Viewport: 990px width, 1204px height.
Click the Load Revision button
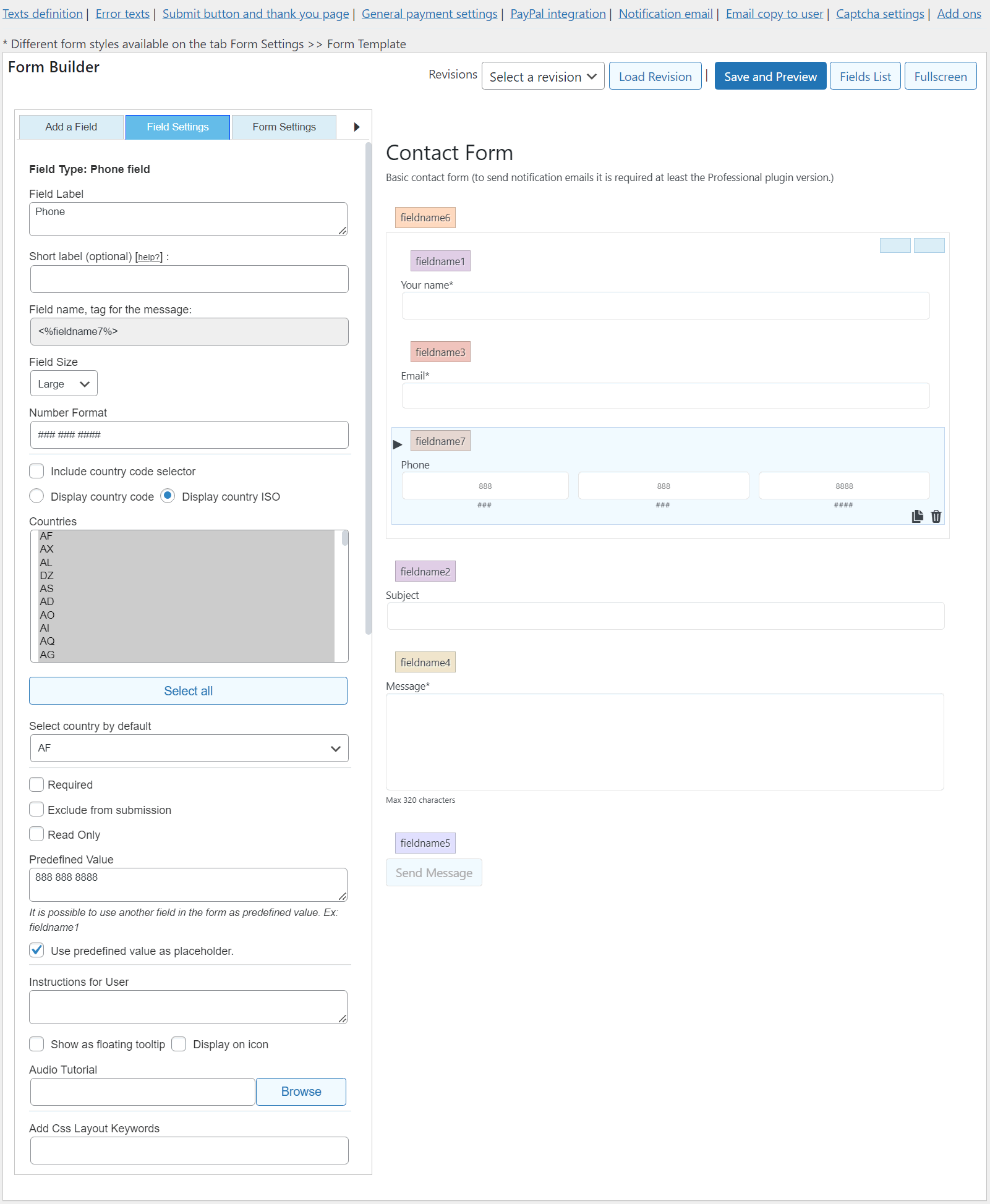tap(655, 76)
